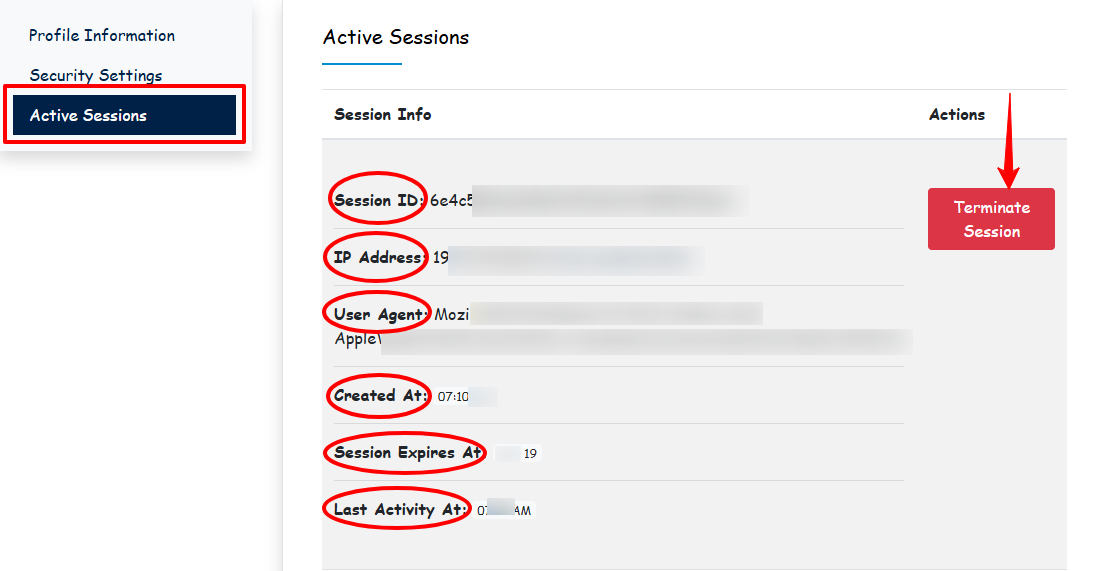Go to Security Settings
1105x571 pixels.
tap(96, 76)
